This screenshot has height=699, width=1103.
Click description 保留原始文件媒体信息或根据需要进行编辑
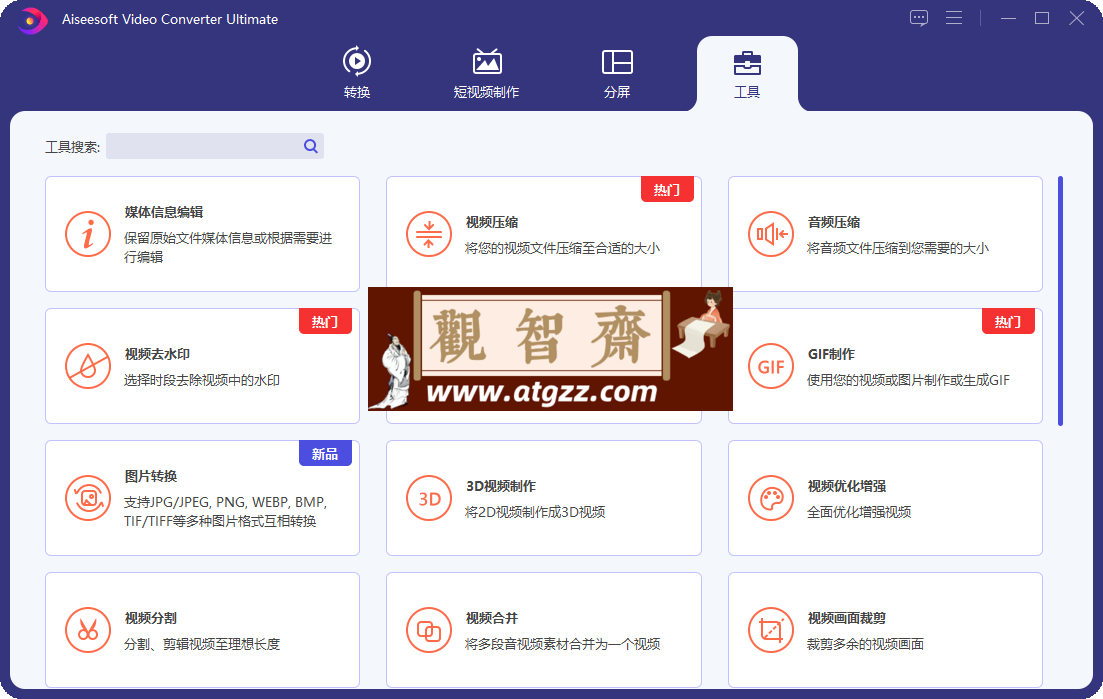(x=228, y=248)
